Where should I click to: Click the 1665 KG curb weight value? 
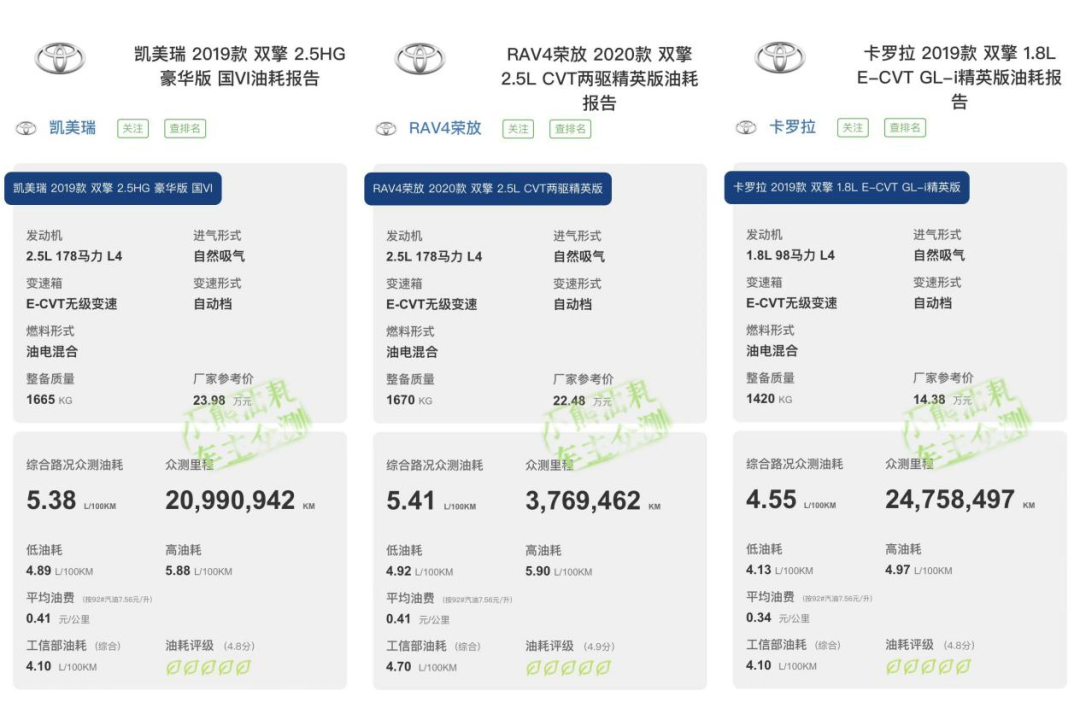tap(49, 400)
